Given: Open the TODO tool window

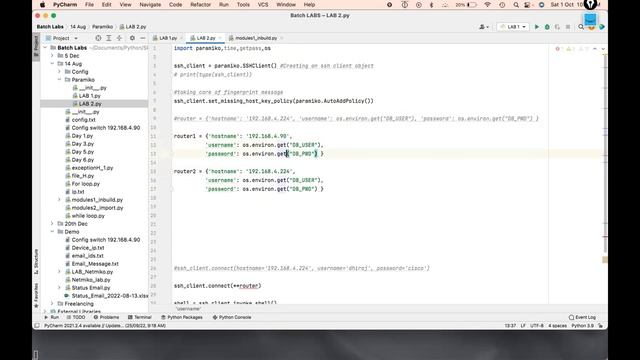Looking at the screenshot, I should click(x=76, y=317).
